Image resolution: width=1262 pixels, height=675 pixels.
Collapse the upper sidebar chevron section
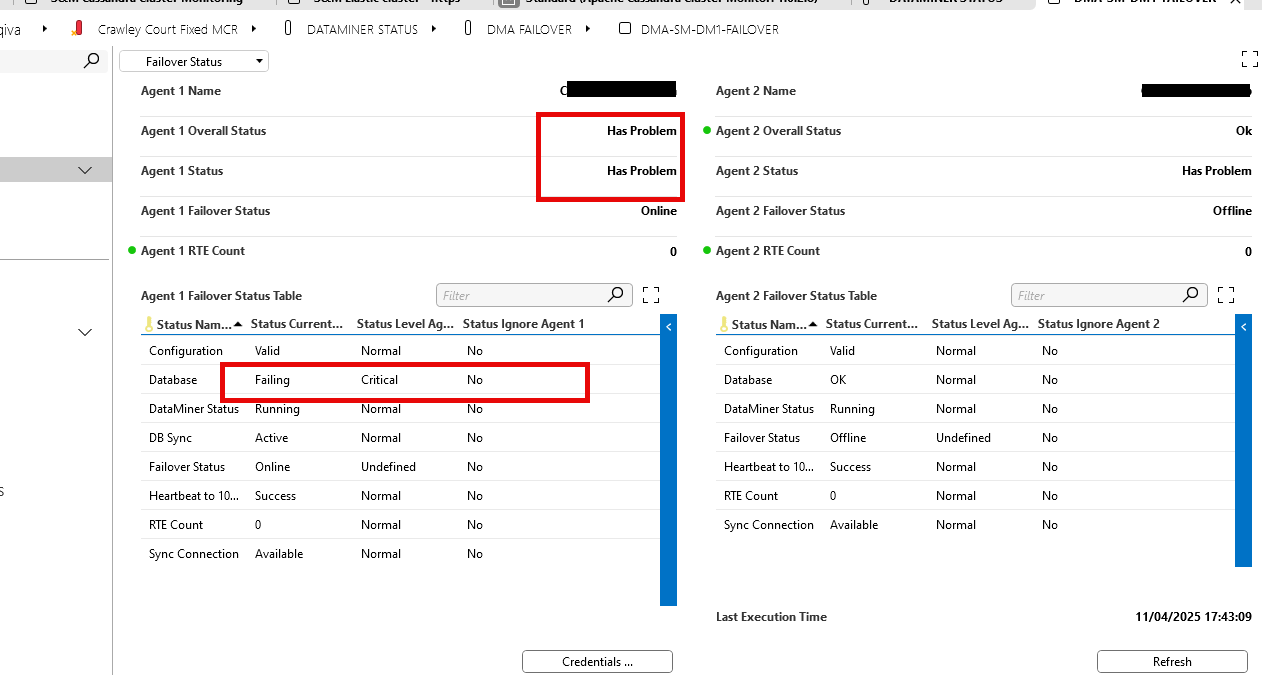pyautogui.click(x=85, y=171)
